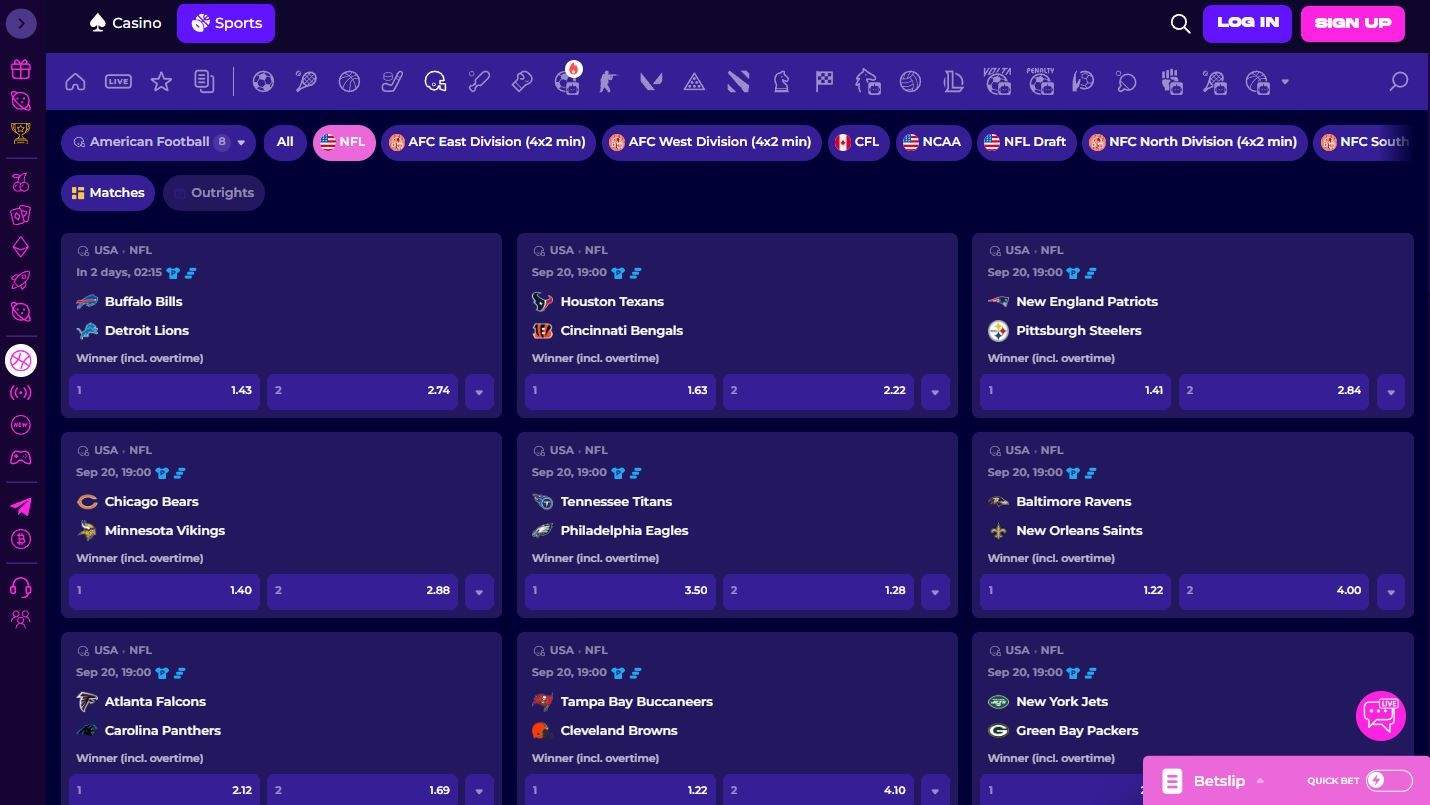1430x805 pixels.
Task: Expand the Betslip panel
Action: click(x=1213, y=781)
